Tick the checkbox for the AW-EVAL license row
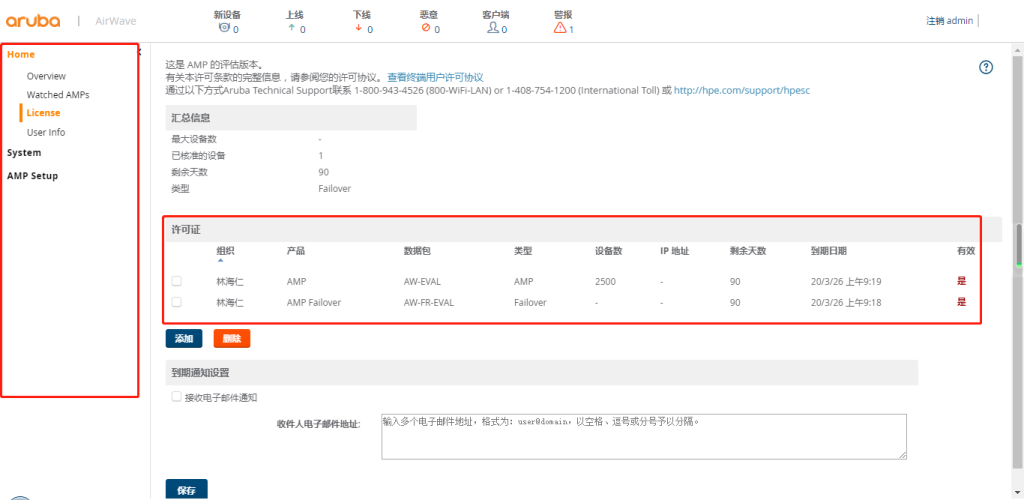This screenshot has width=1024, height=500. 176,281
